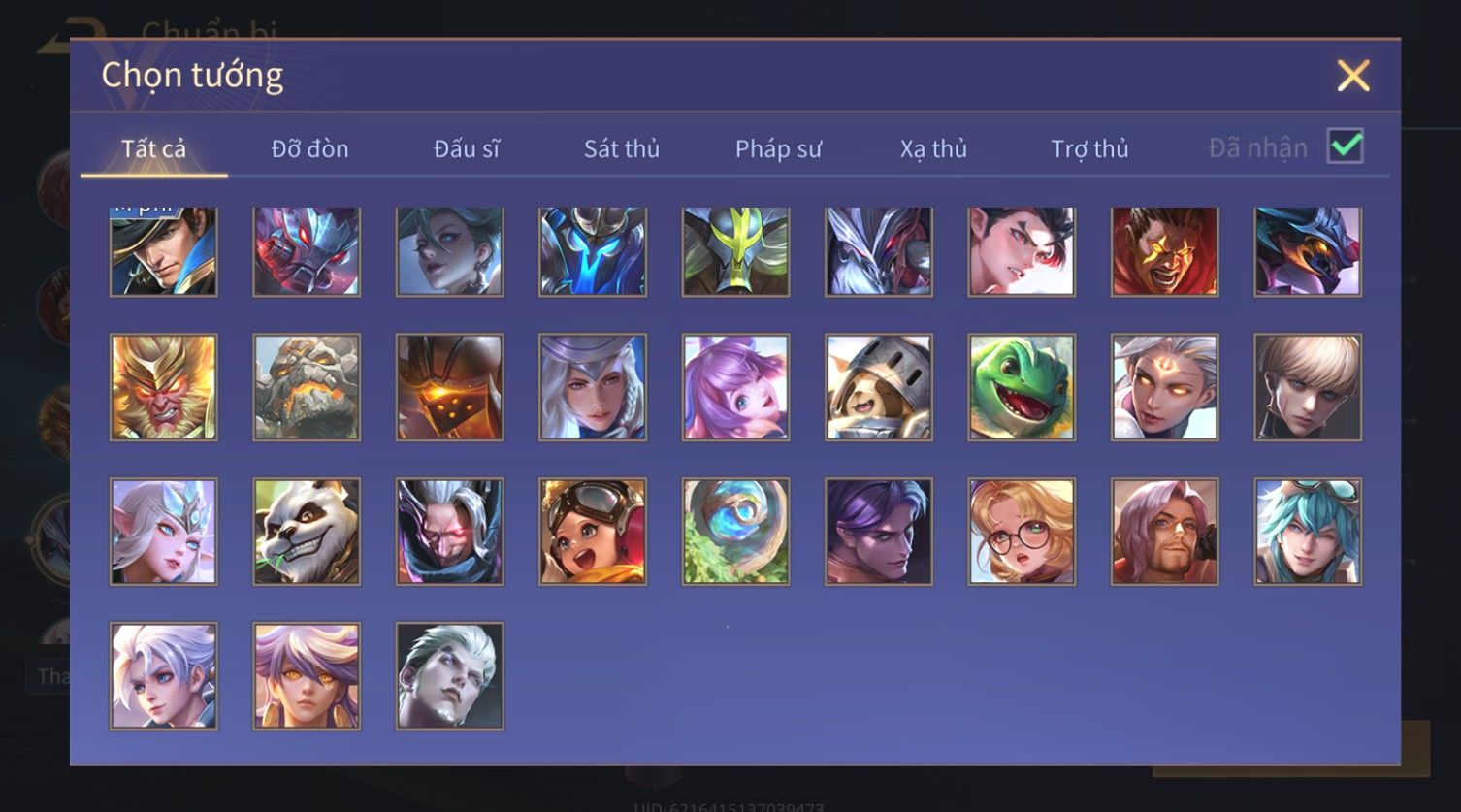1461x812 pixels.
Task: View the Đấu sĩ hero category
Action: point(467,148)
